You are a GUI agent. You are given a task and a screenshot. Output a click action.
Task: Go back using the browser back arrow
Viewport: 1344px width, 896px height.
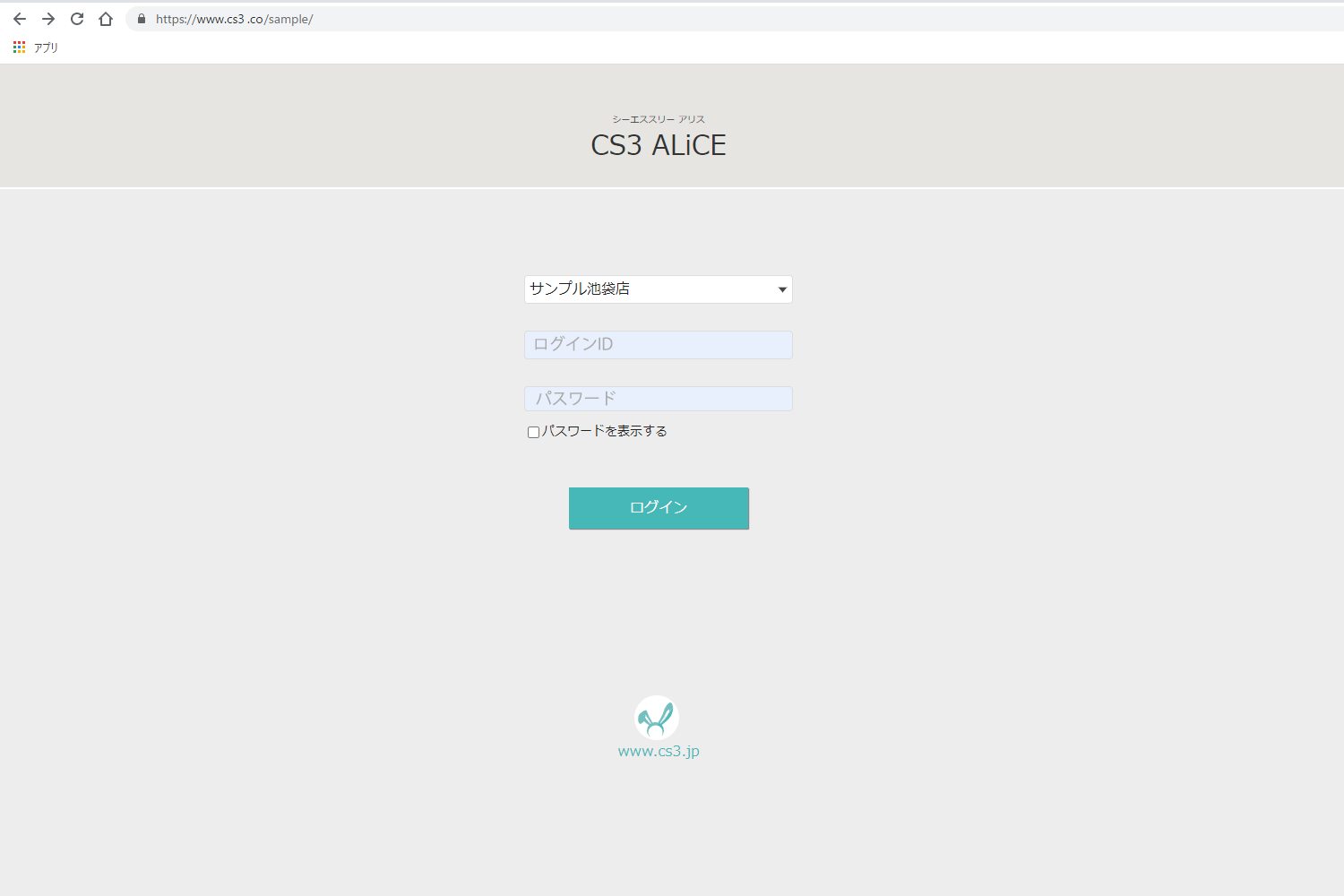20,19
